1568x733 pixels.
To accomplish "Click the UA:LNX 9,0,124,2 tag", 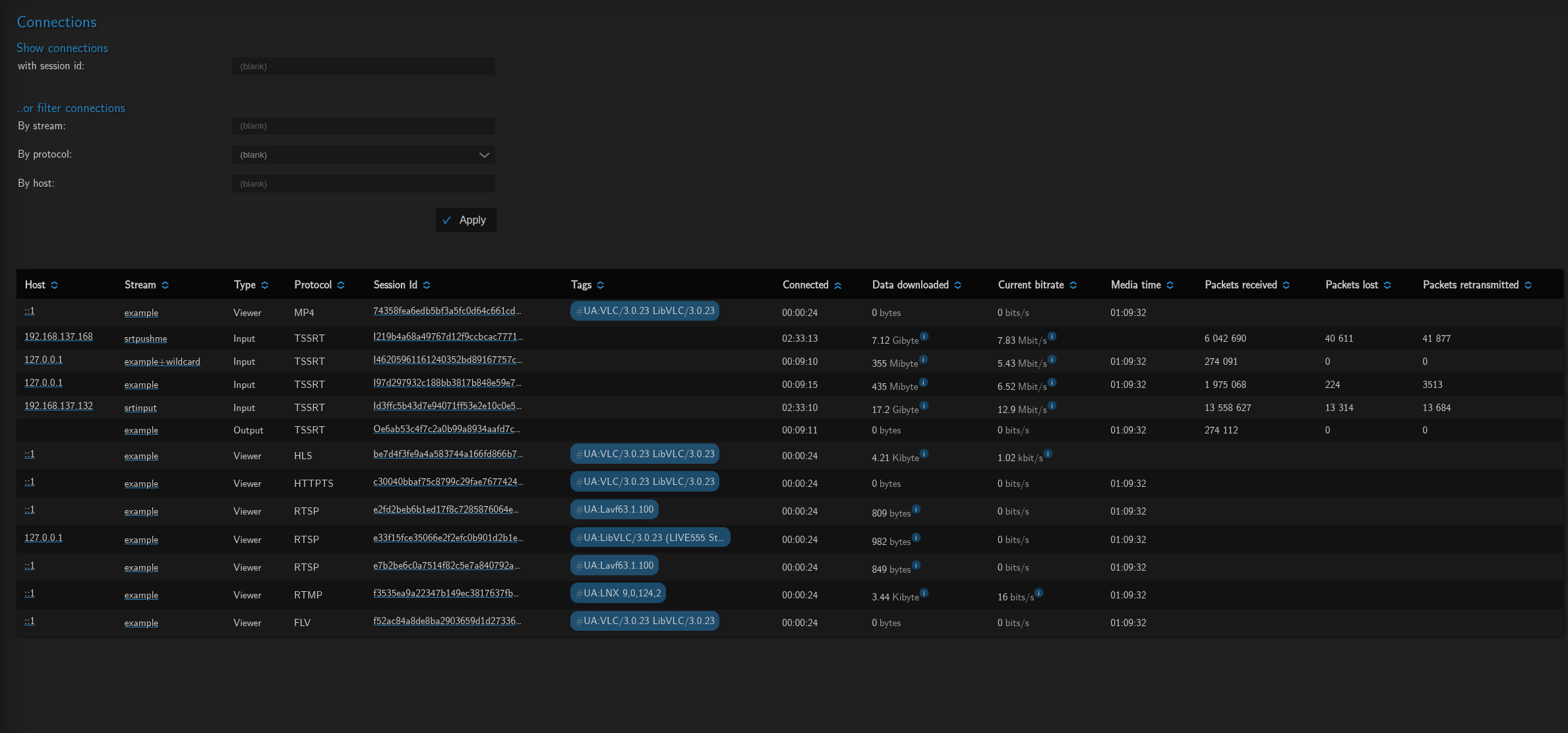I will pyautogui.click(x=618, y=593).
